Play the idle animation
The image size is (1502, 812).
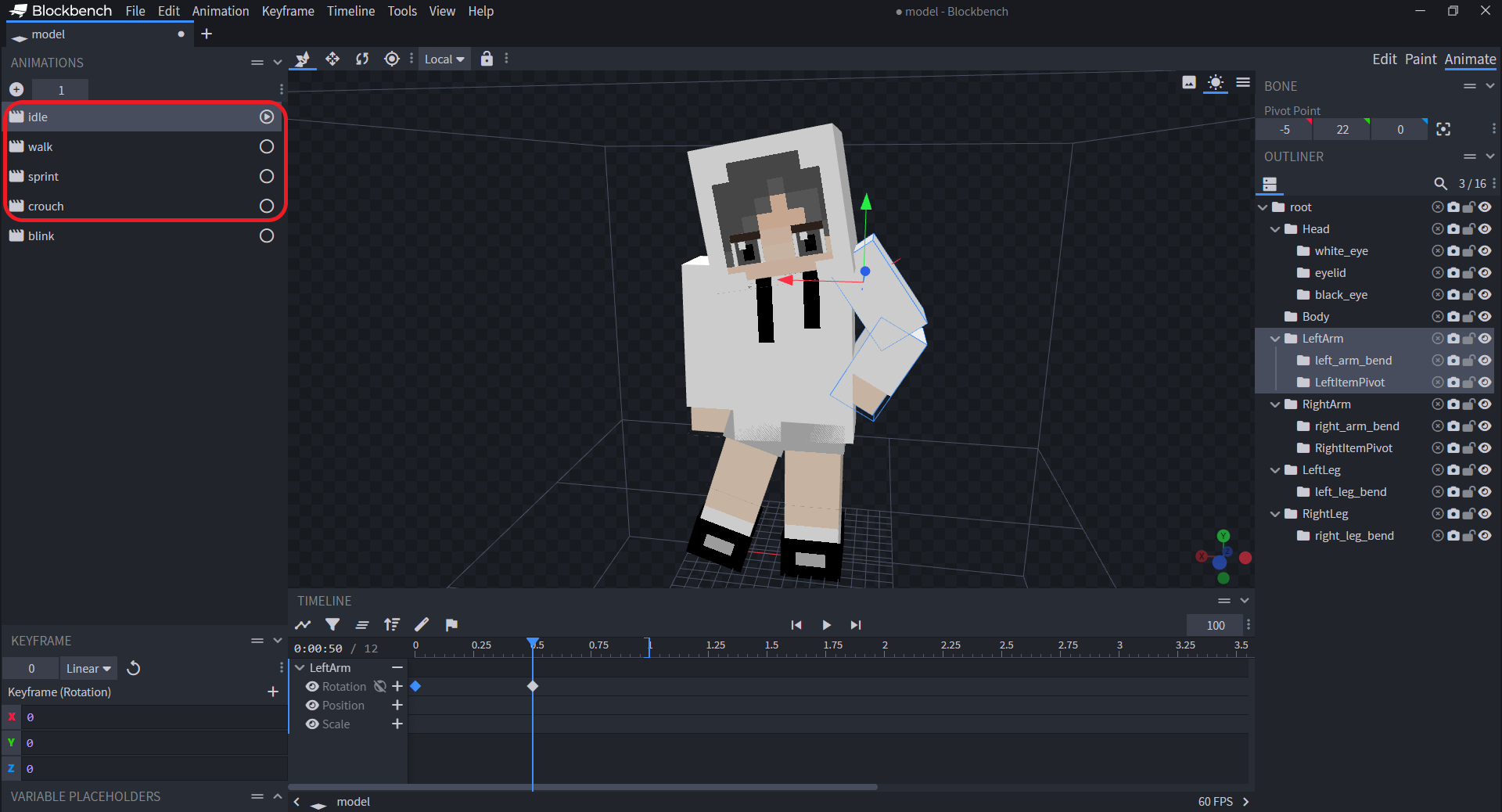pyautogui.click(x=266, y=117)
